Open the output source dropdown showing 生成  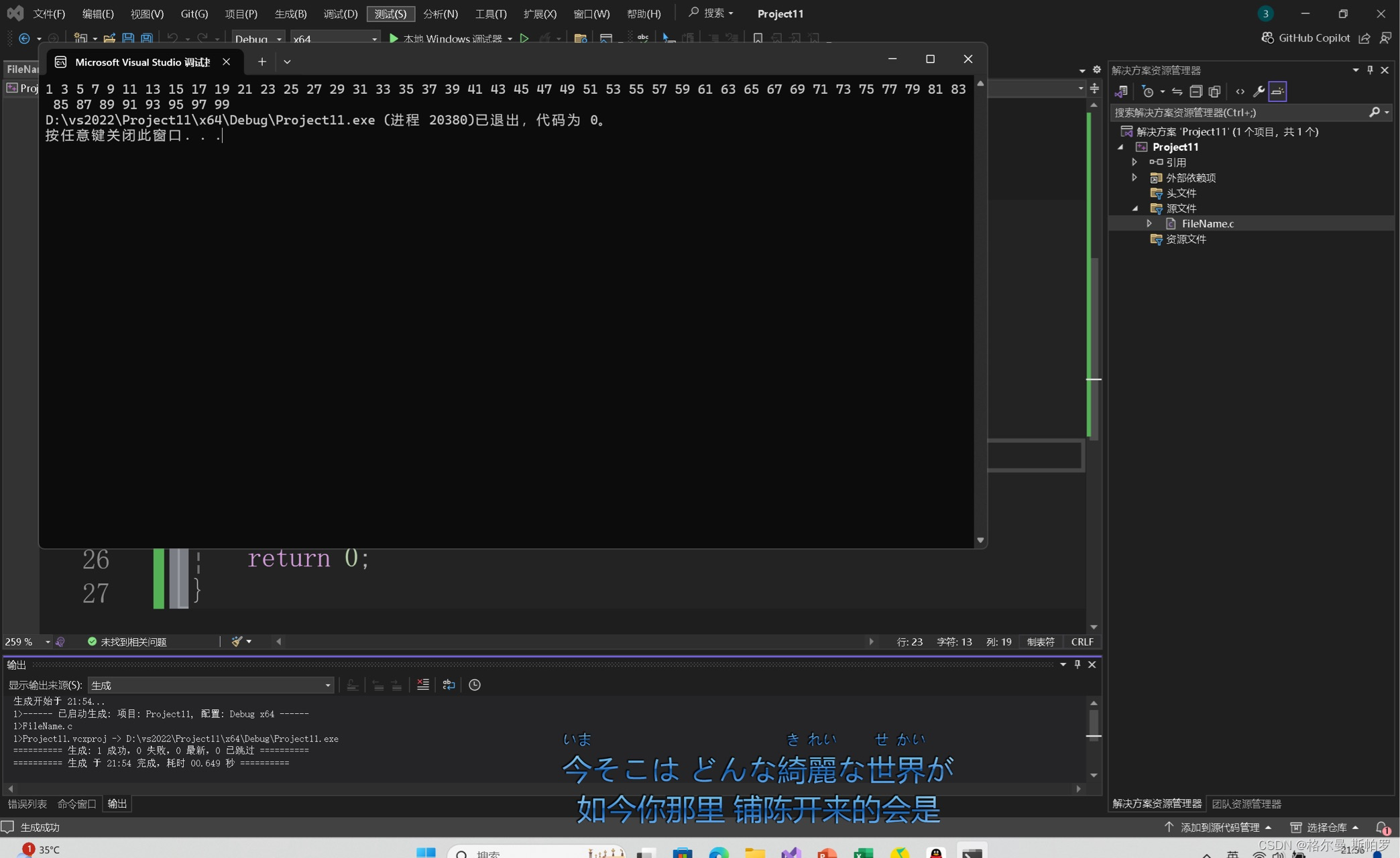tap(211, 685)
